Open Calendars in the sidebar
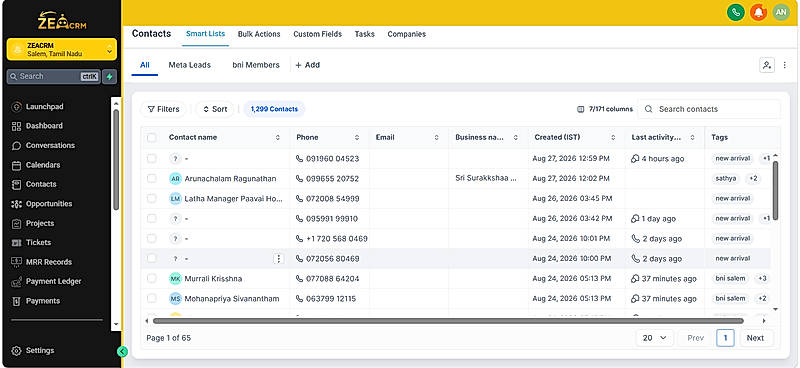Screen dimensions: 800x368 [43, 165]
